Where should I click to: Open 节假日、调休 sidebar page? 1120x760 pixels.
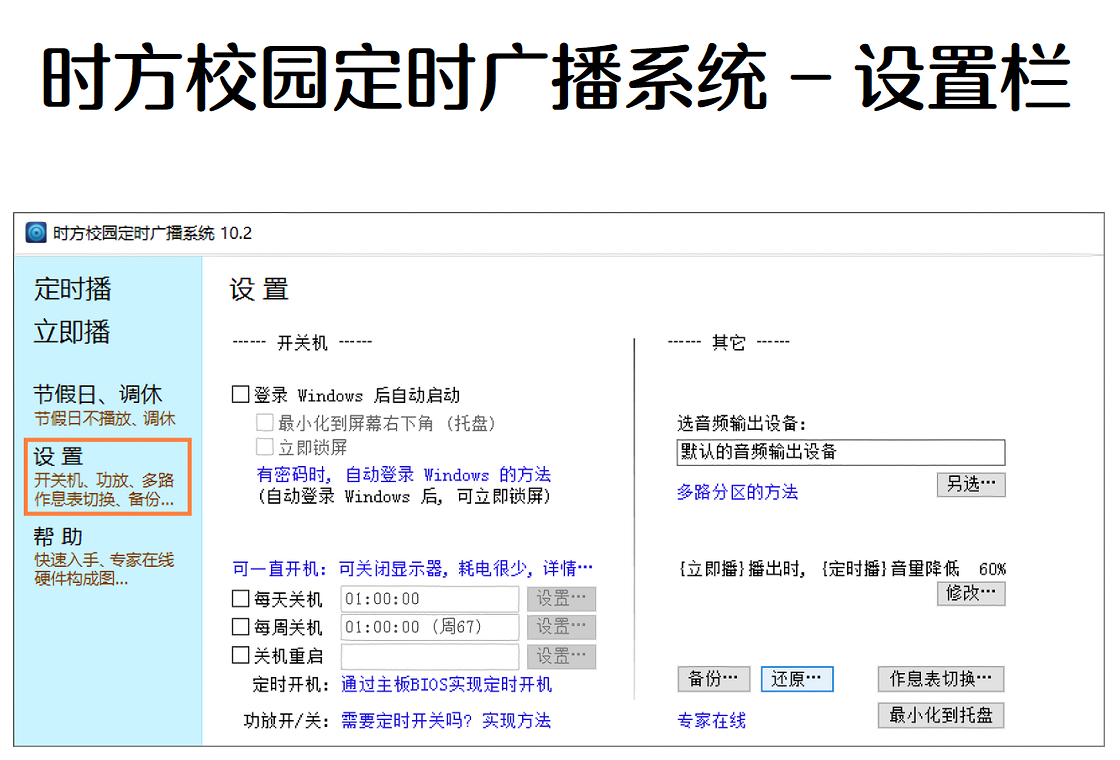point(98,395)
